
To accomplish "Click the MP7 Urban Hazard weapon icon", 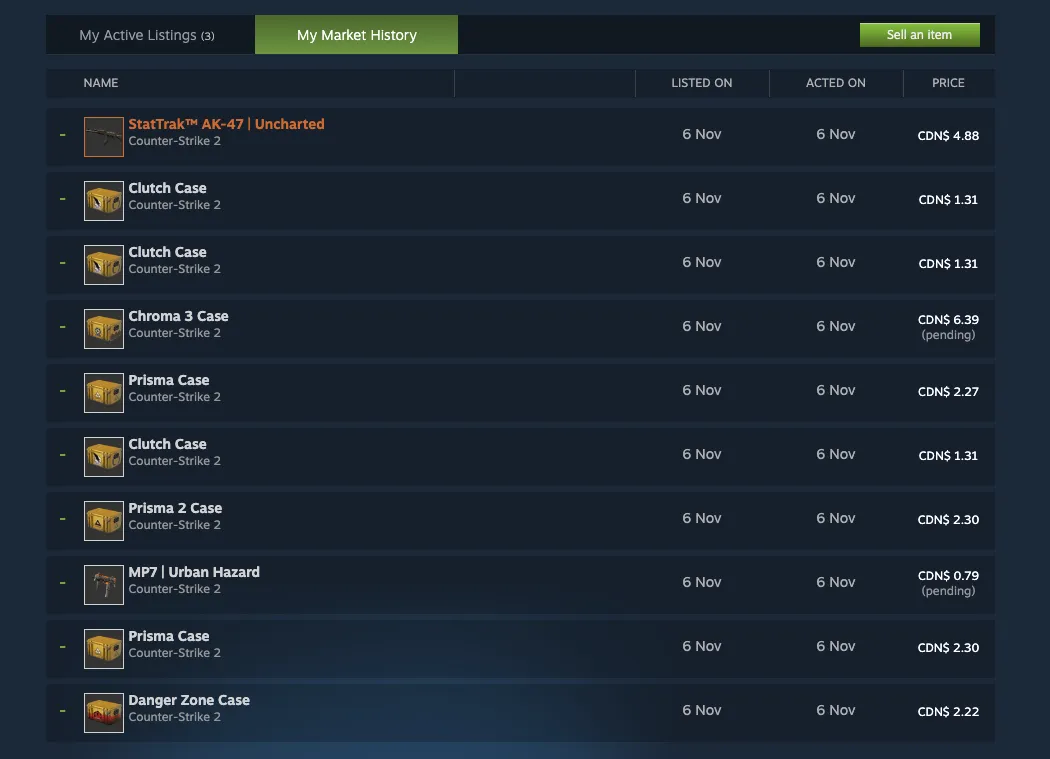I will tap(103, 584).
